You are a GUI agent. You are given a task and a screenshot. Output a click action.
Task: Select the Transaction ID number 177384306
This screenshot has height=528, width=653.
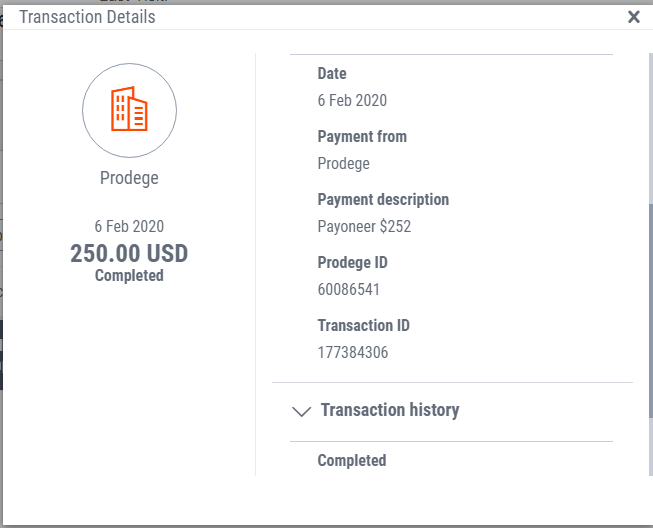pos(353,352)
